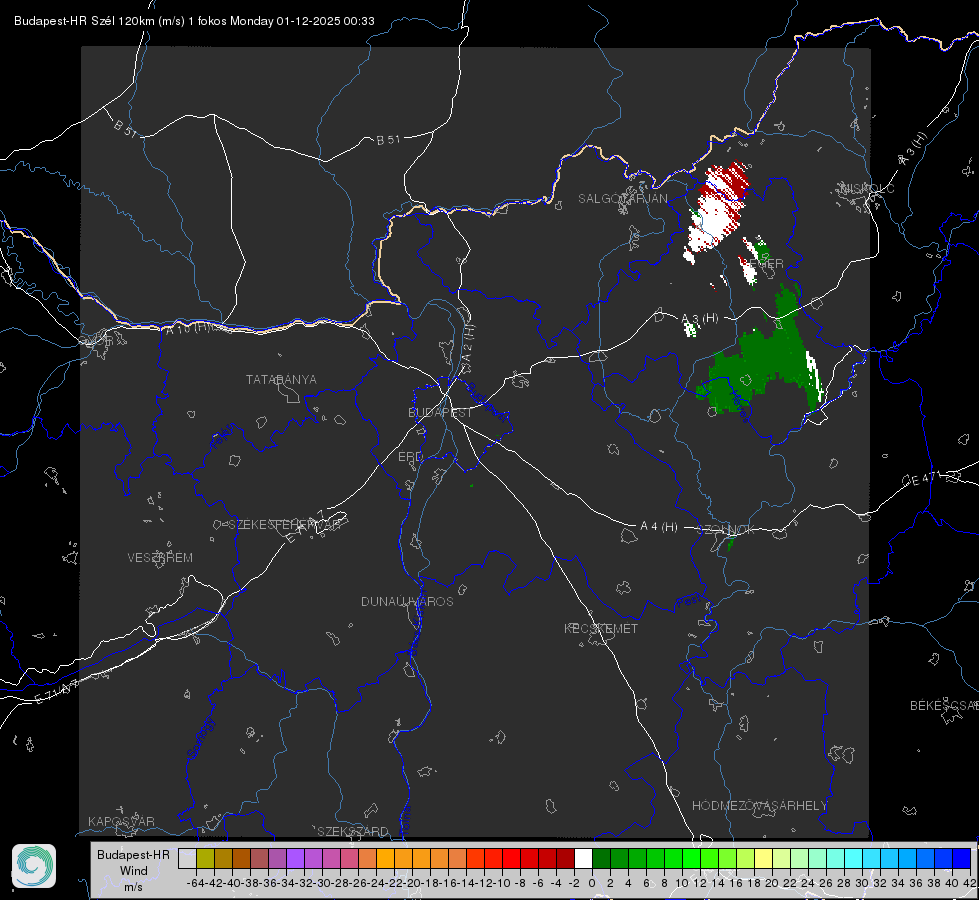Viewport: 979px width, 900px height.
Task: Click the legend value label '-64'
Action: click(x=196, y=883)
